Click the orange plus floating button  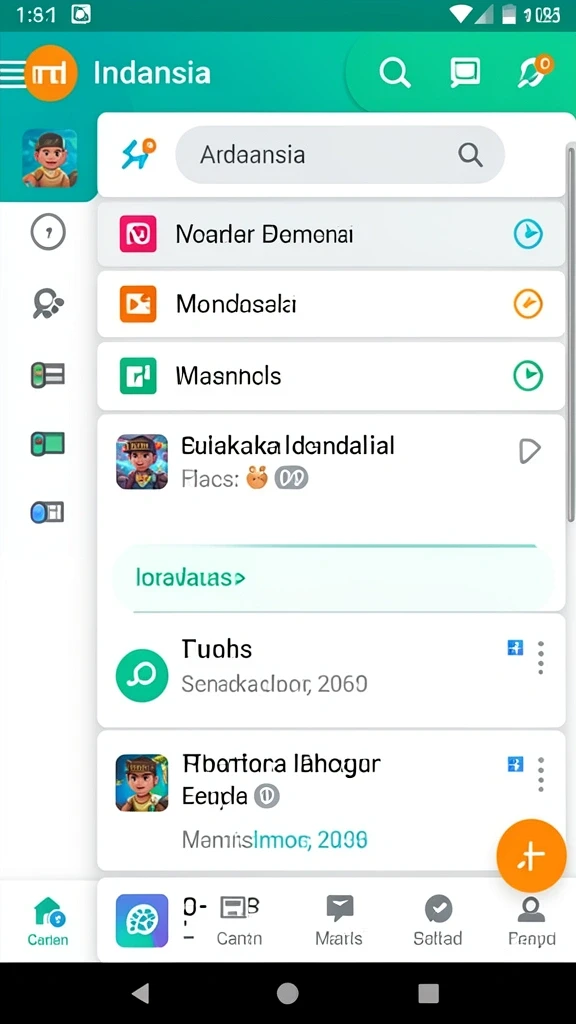(x=531, y=856)
